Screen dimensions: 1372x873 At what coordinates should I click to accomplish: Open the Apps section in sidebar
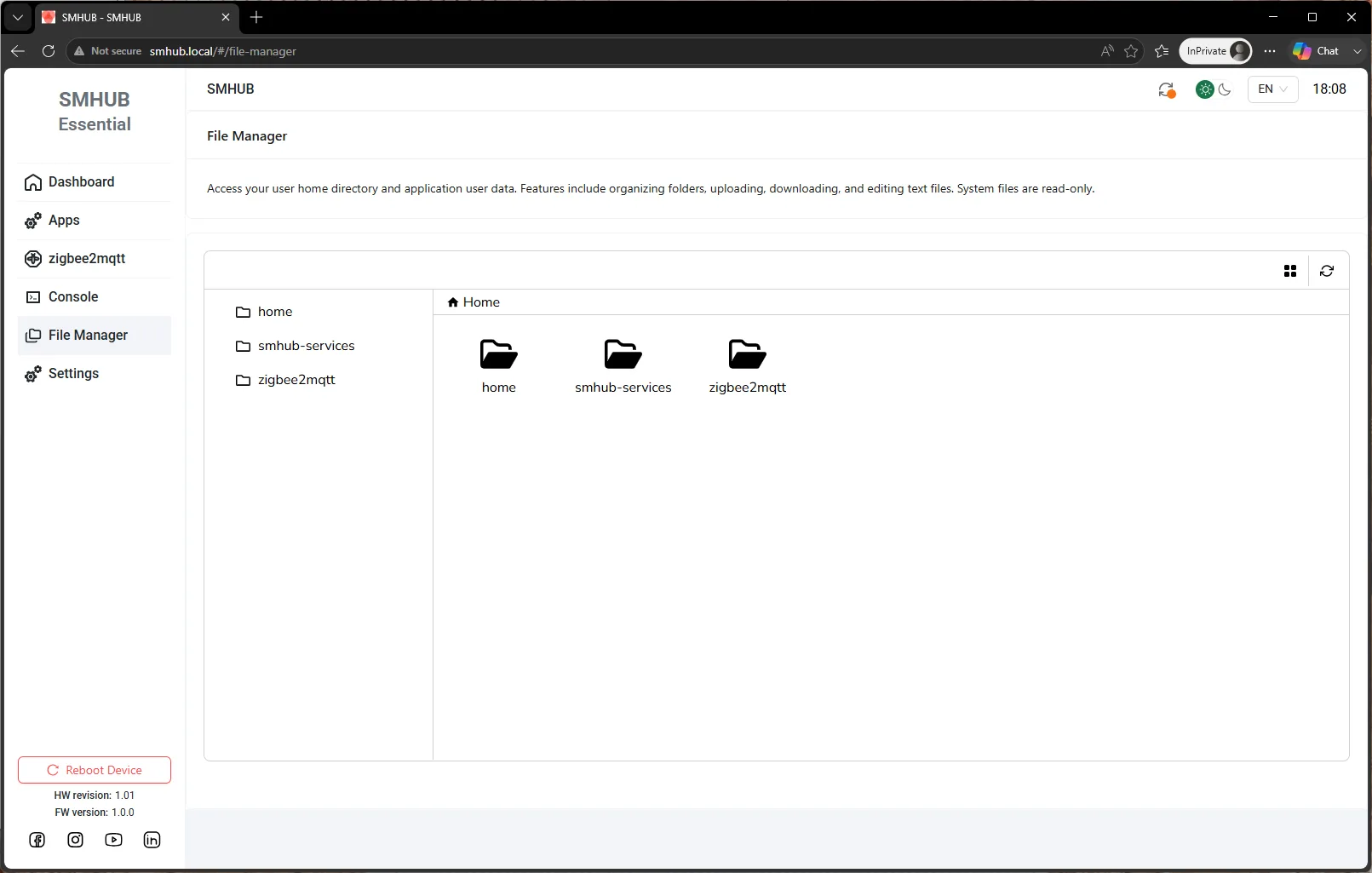point(94,221)
